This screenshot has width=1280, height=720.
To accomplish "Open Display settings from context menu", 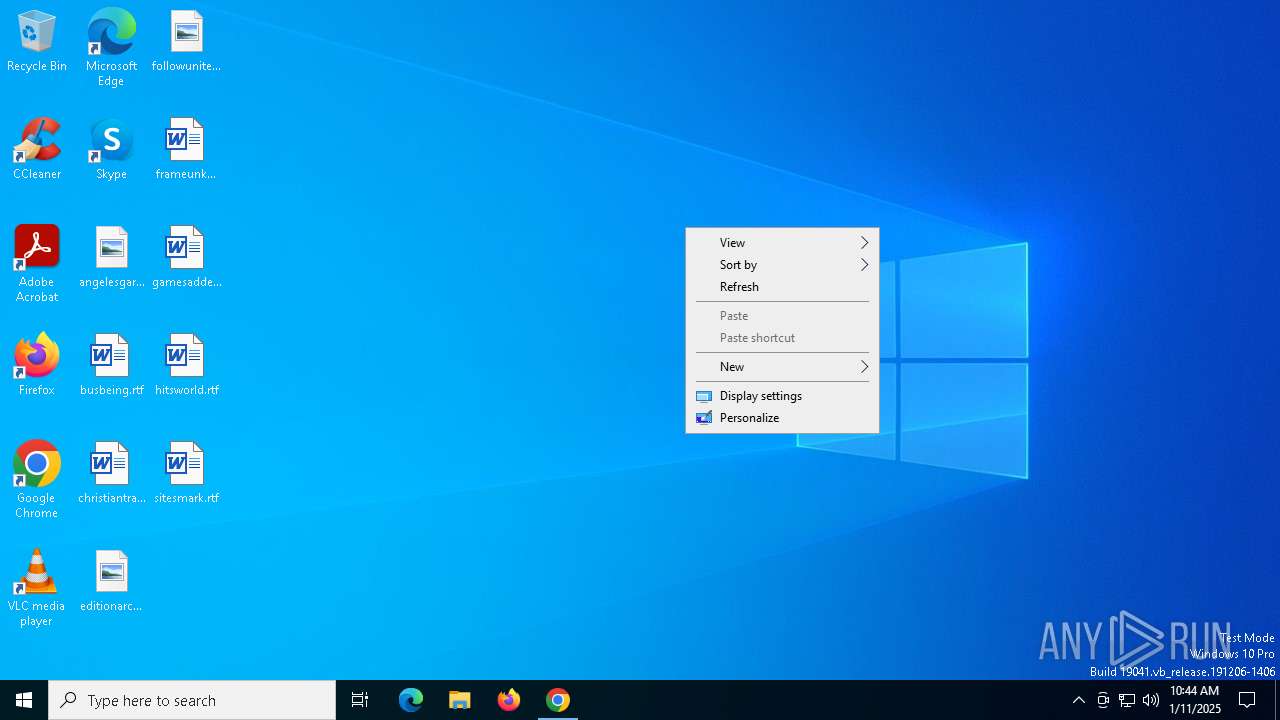I will click(782, 396).
